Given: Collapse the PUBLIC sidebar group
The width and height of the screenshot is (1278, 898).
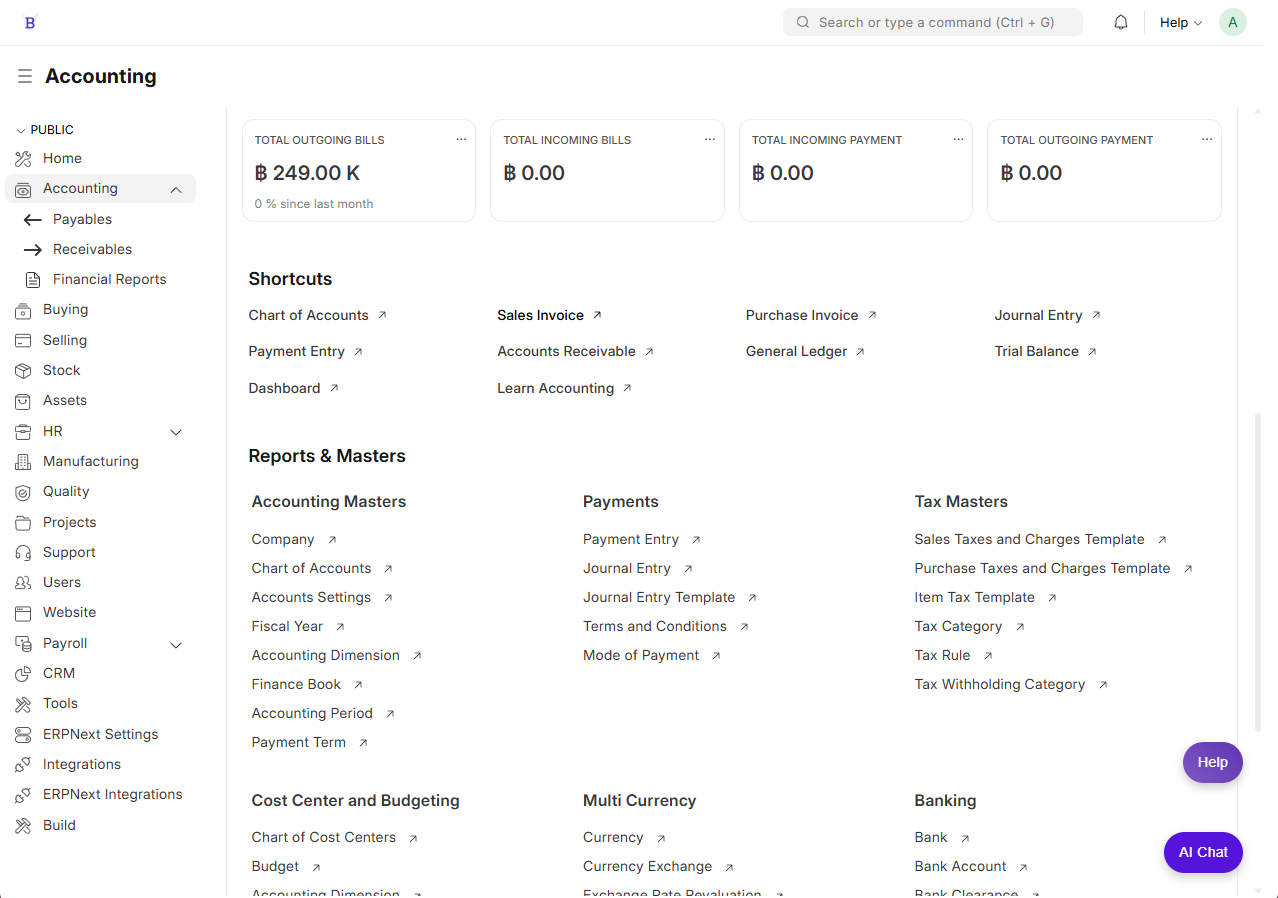Looking at the screenshot, I should tap(21, 130).
